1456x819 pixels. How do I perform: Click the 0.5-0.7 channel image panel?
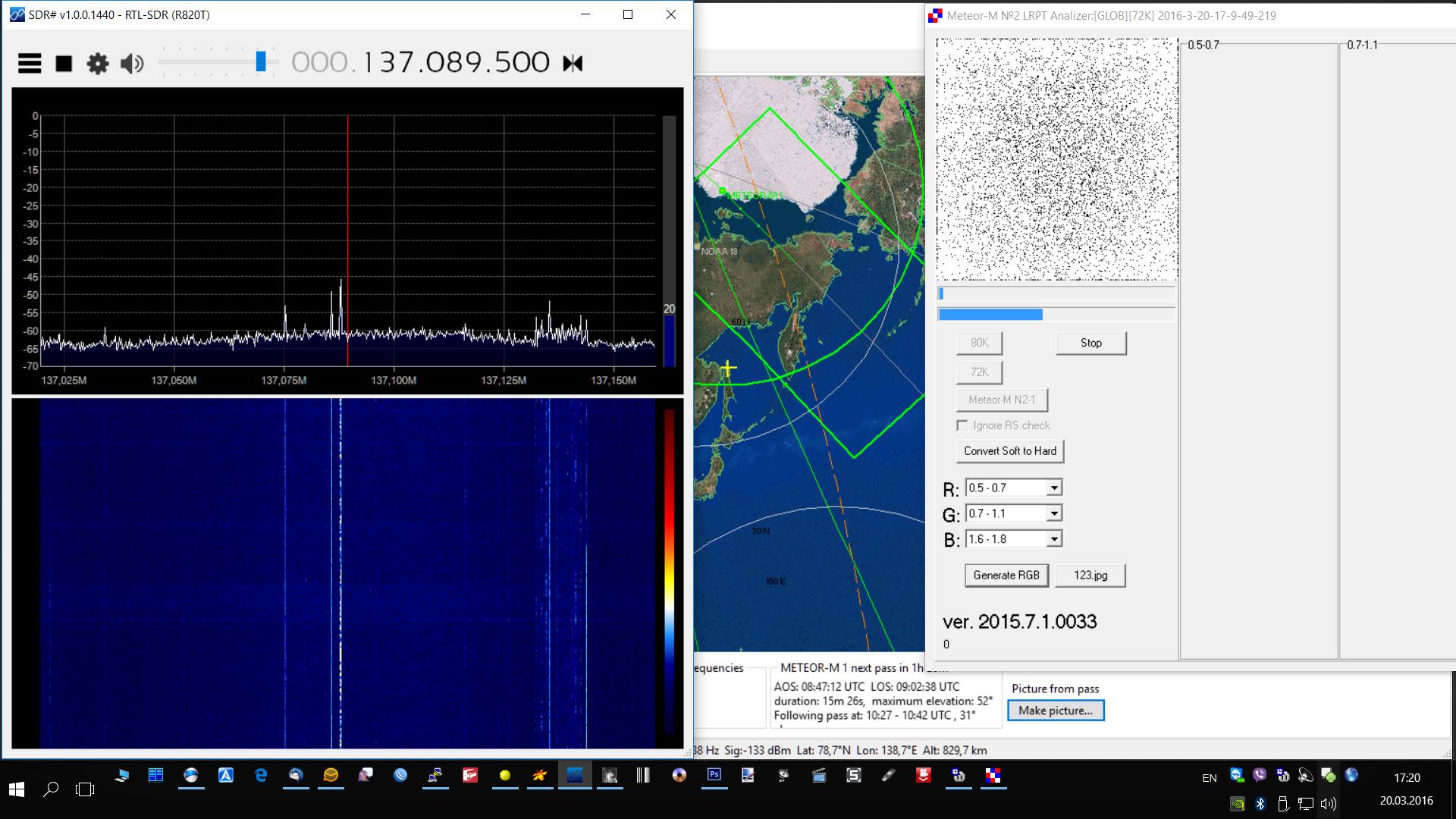(1258, 353)
